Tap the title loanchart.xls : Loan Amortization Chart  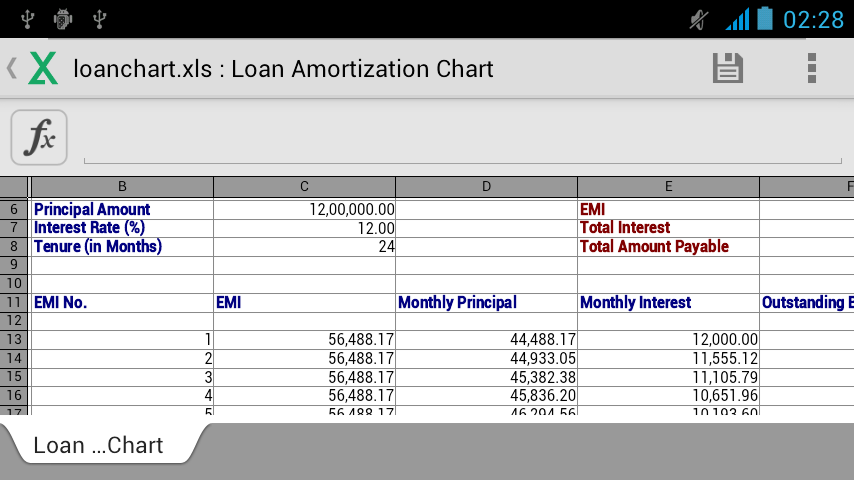(x=283, y=69)
